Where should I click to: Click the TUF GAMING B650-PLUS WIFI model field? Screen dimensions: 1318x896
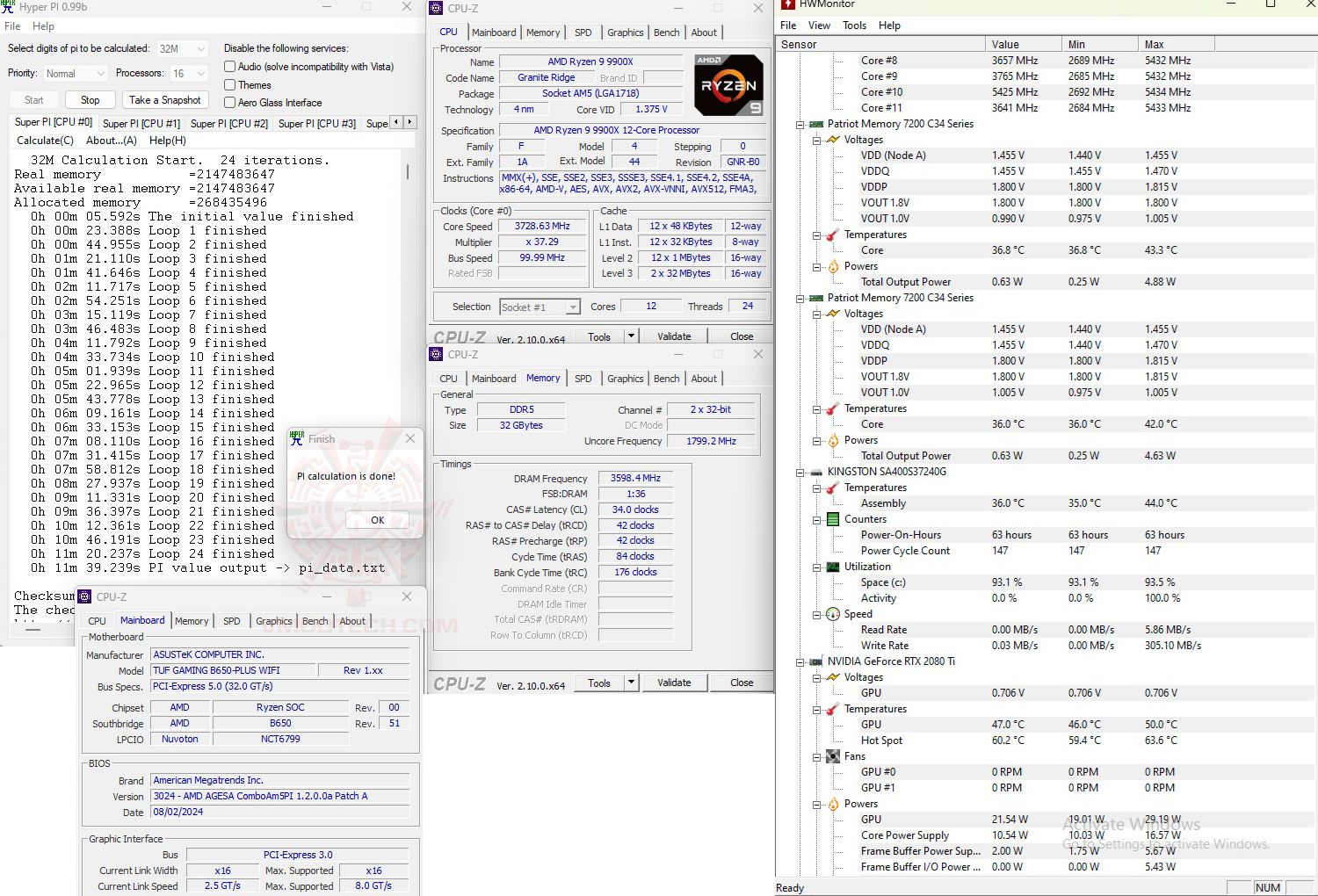tap(232, 670)
